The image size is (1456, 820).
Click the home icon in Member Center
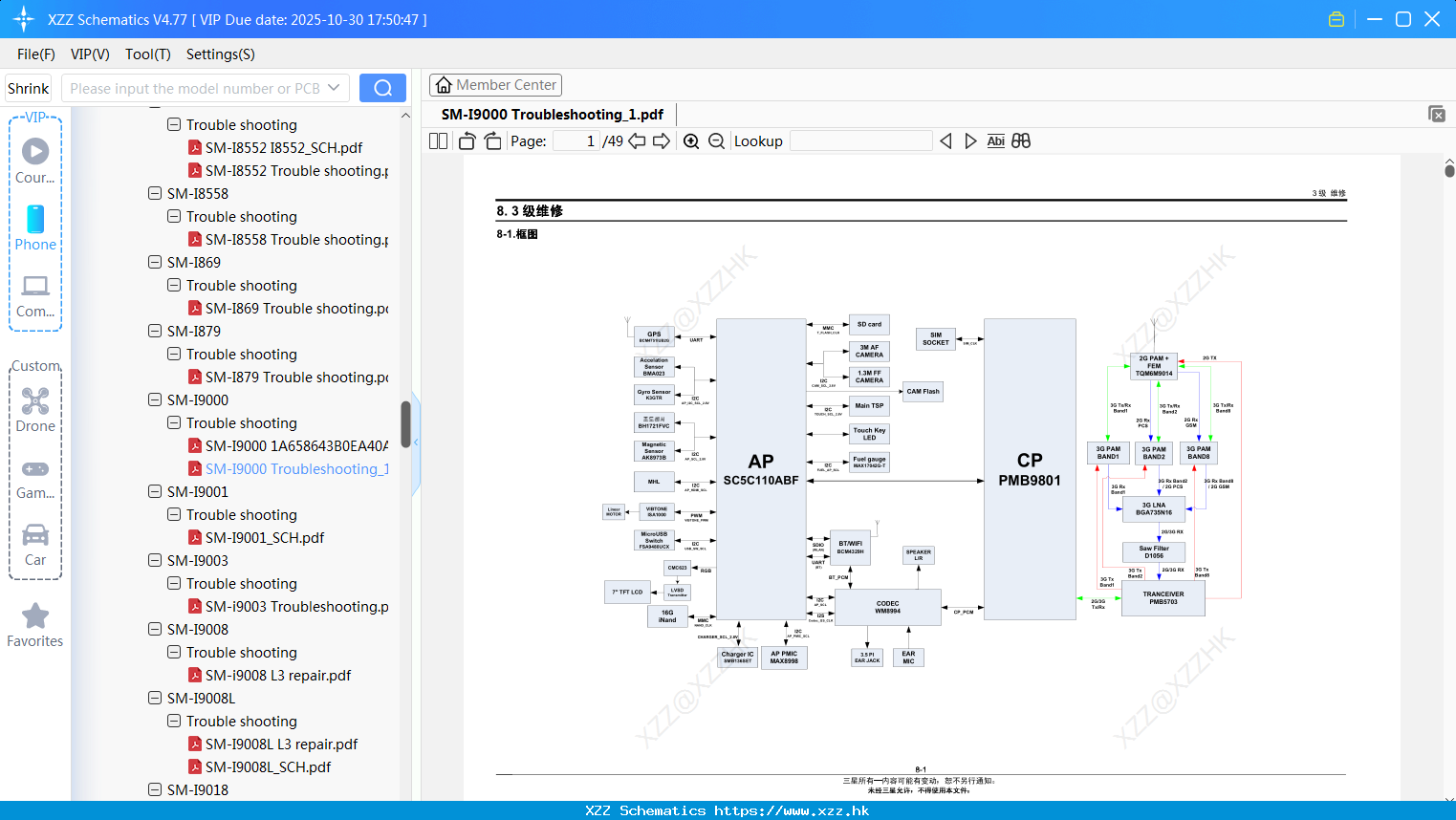click(444, 85)
